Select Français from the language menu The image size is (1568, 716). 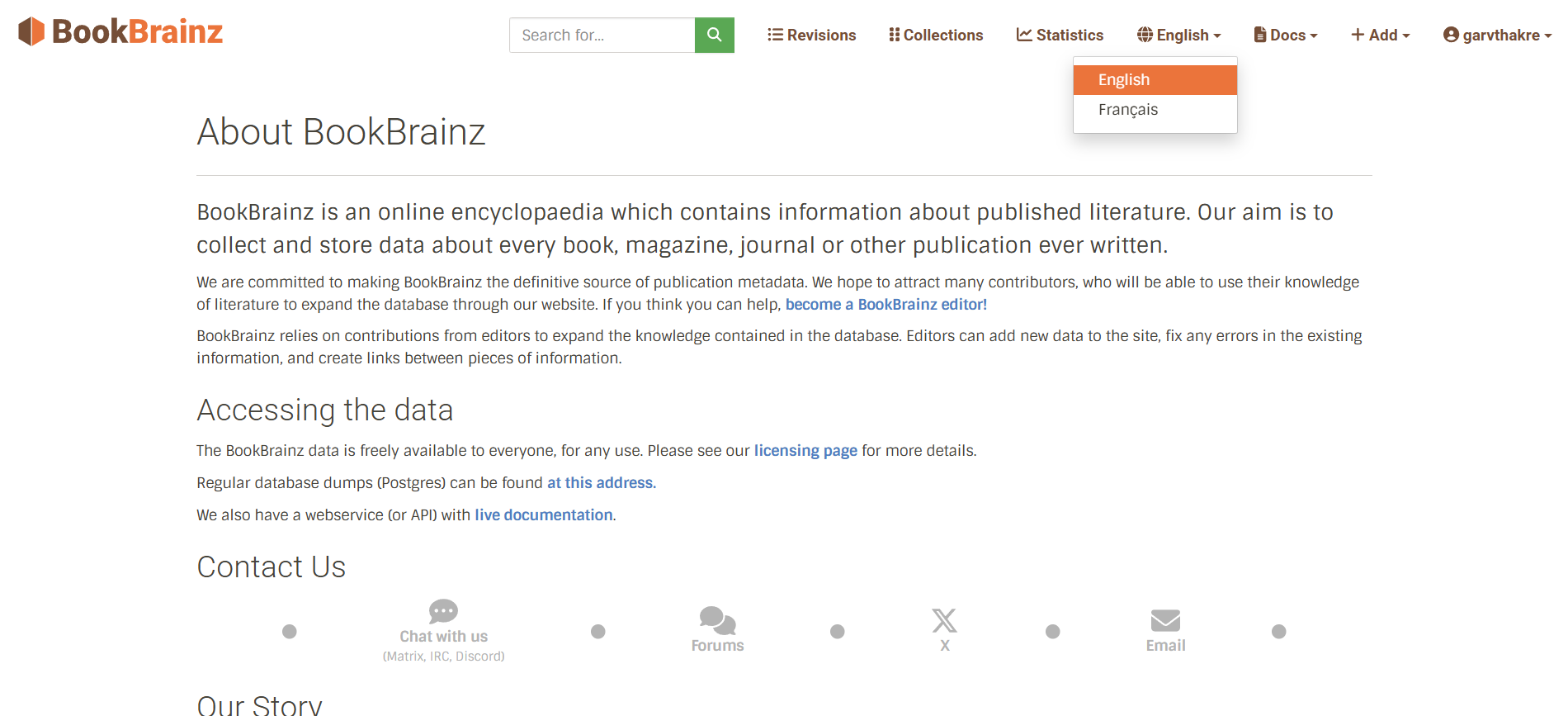pos(1128,110)
